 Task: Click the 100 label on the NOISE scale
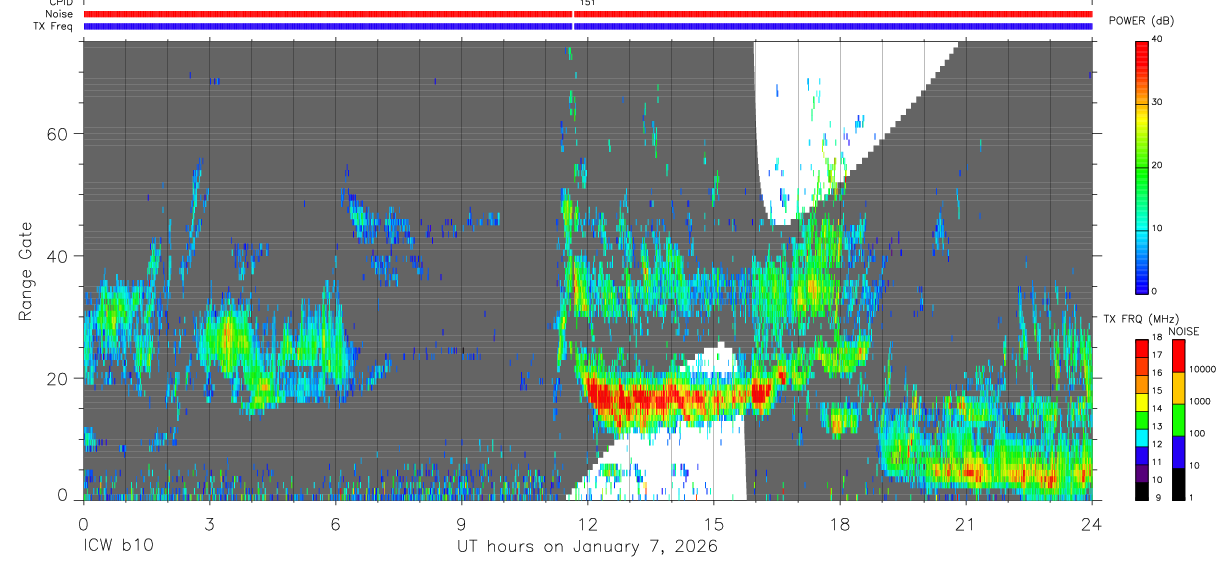pos(1196,433)
